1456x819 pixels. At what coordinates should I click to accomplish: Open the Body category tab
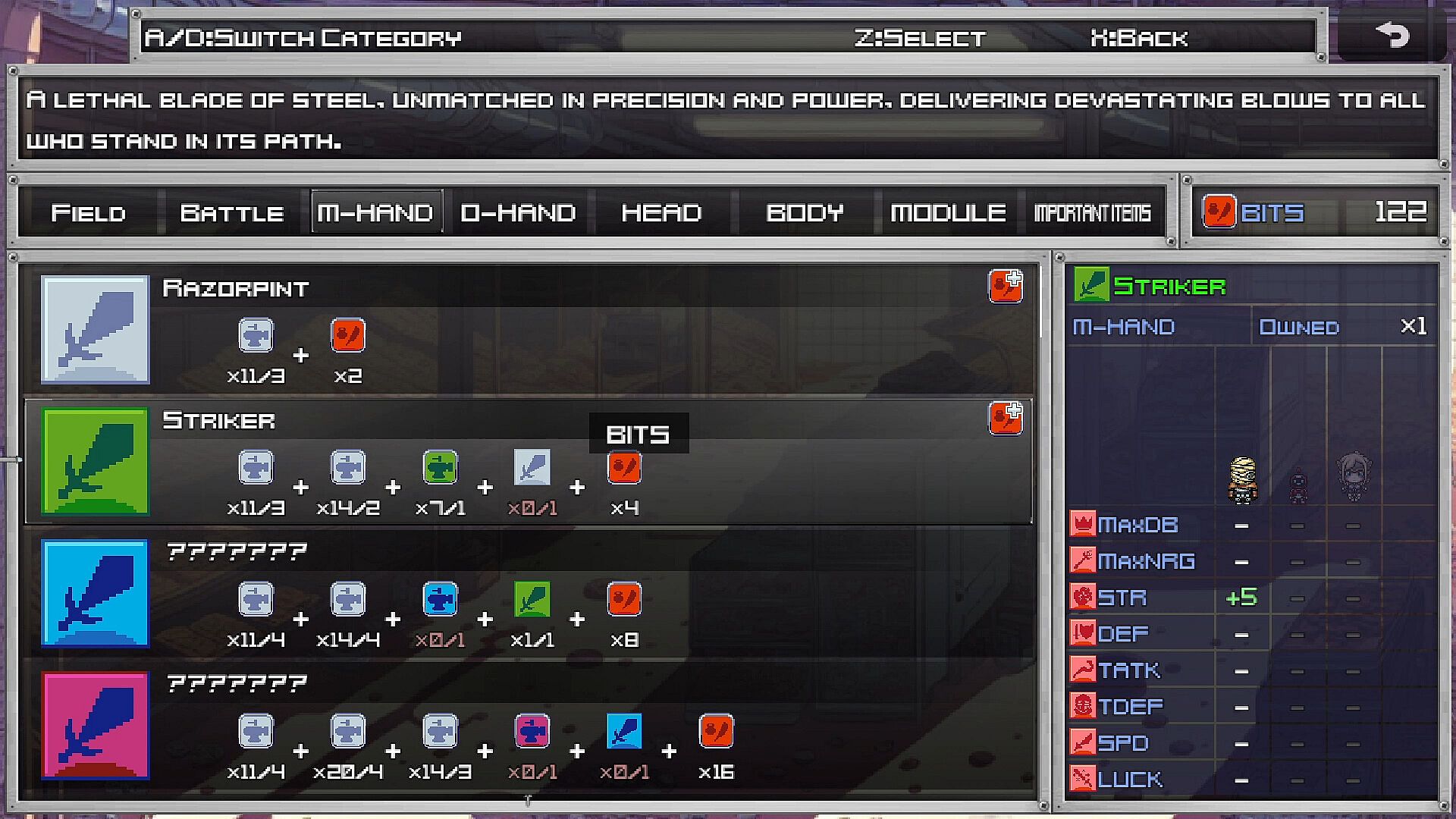[x=805, y=213]
